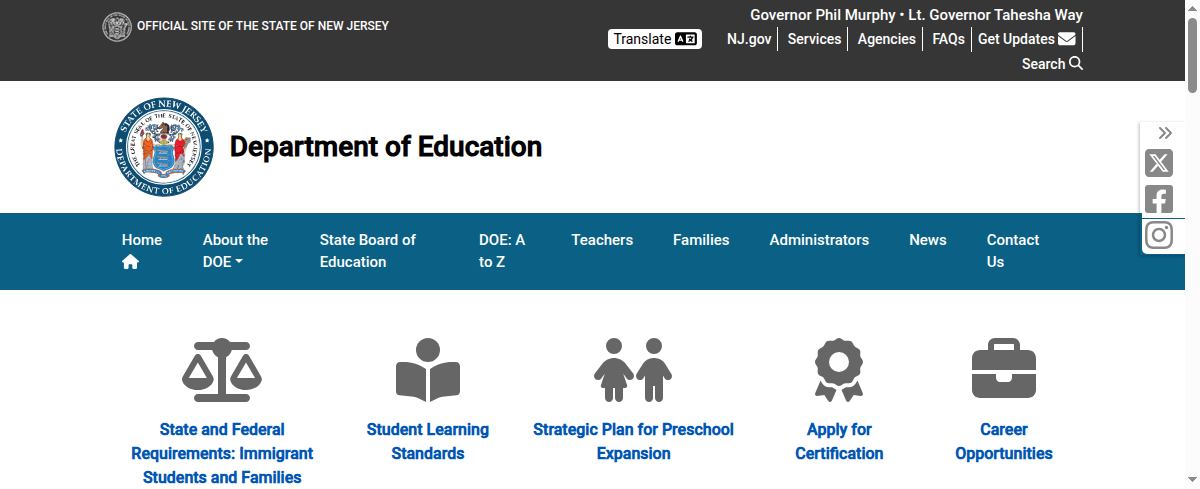Image resolution: width=1200 pixels, height=489 pixels.
Task: Click the student reading book icon
Action: (x=428, y=369)
